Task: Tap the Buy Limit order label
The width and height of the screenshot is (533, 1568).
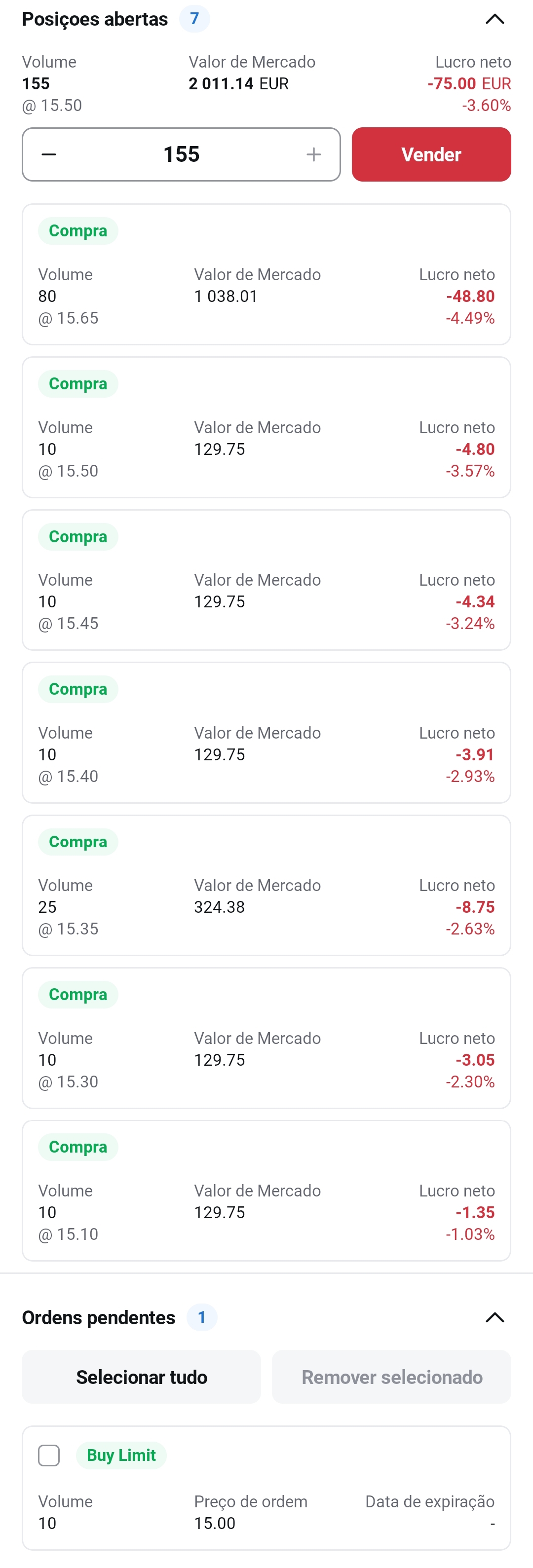Action: [x=121, y=1456]
